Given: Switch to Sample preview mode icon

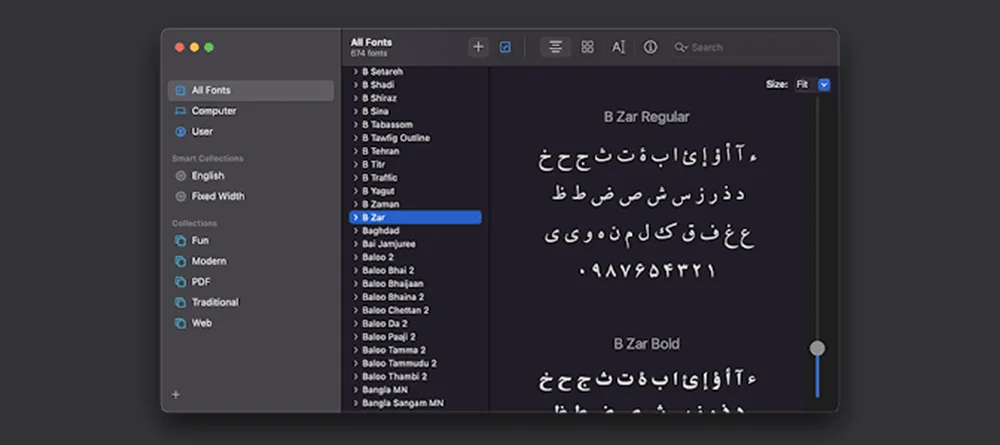Looking at the screenshot, I should click(555, 47).
